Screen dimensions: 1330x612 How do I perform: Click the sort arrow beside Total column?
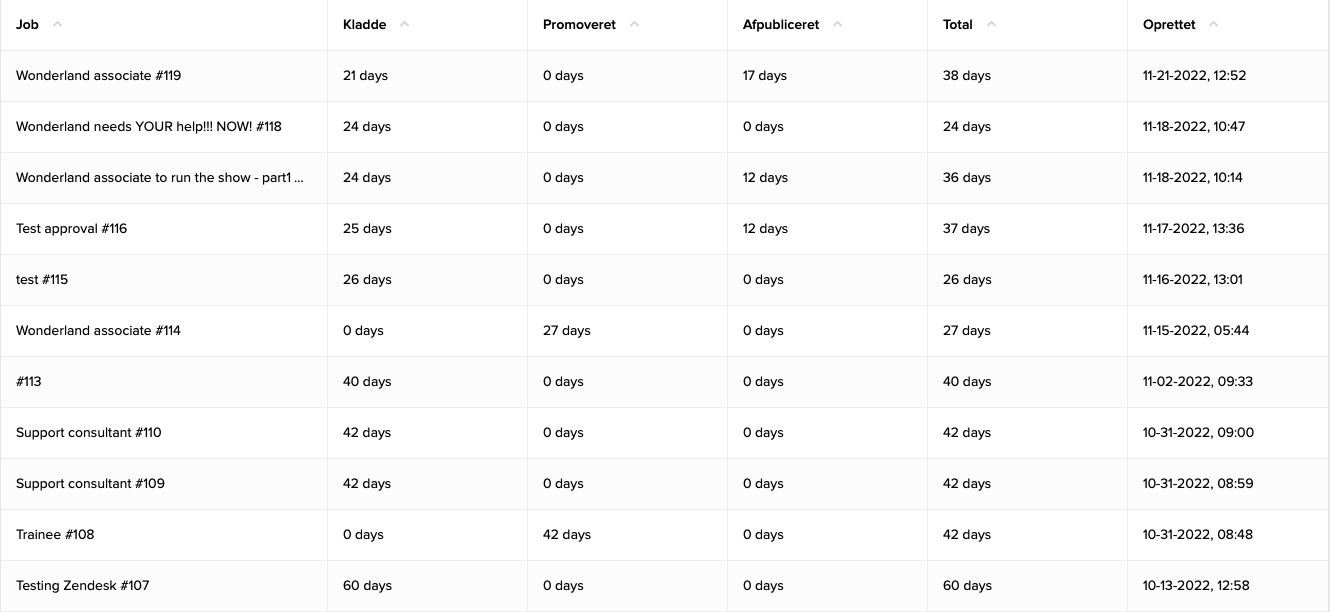pos(990,23)
